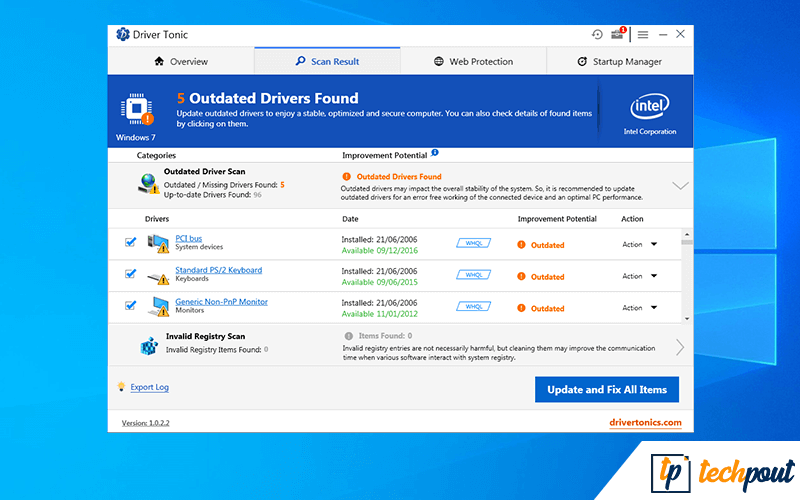Click the orange warning icon by Outdated Drivers Found
Screen dimensions: 800x500
346,177
